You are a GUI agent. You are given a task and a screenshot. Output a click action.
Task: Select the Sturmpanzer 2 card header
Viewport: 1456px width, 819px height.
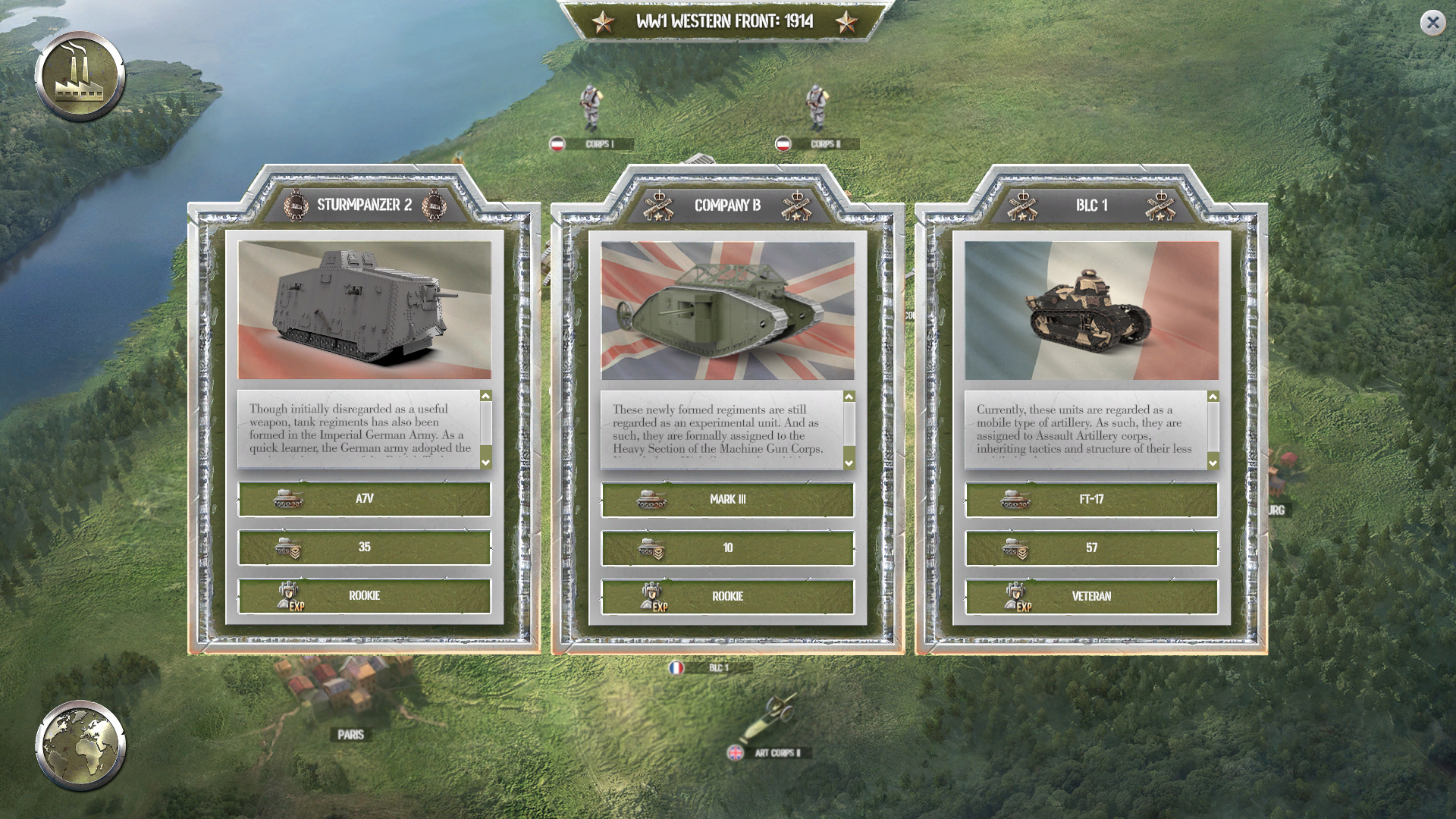tap(364, 205)
